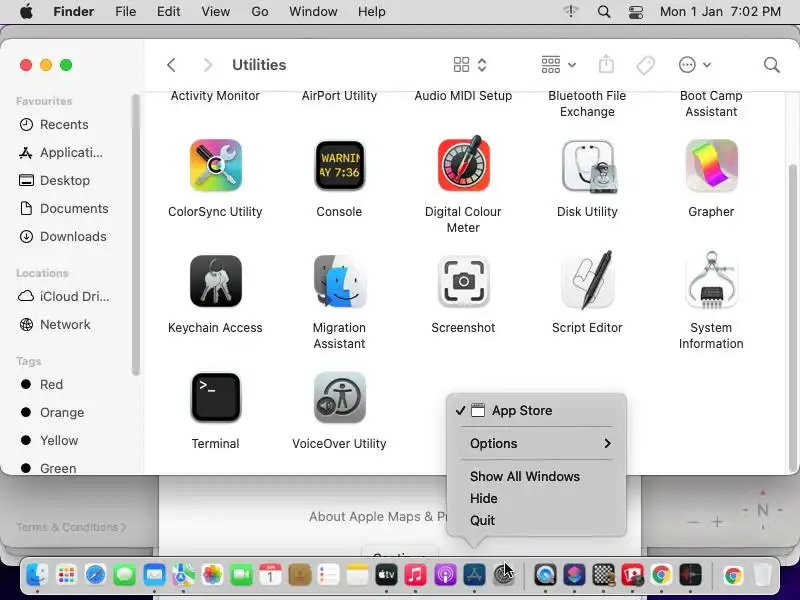Viewport: 800px width, 600px height.
Task: Open Trash in the Dock
Action: coord(762,575)
